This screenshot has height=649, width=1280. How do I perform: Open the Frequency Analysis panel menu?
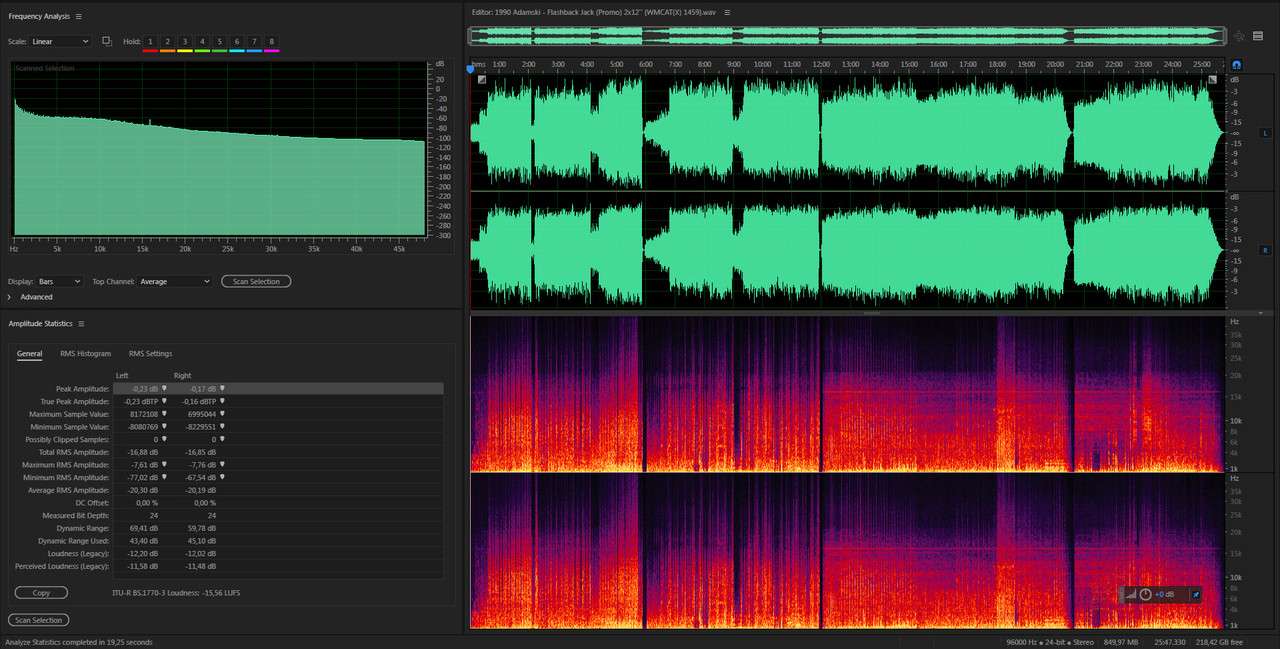79,16
